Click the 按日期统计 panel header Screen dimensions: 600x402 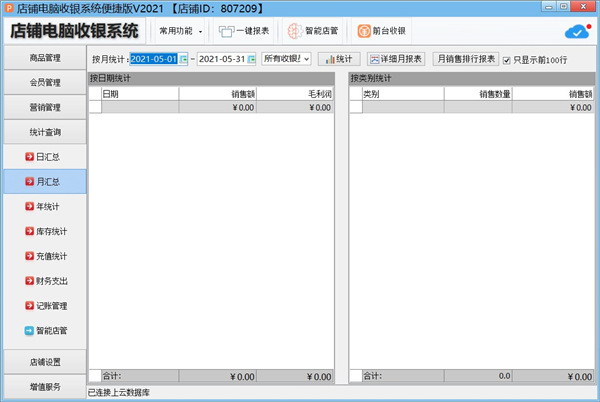click(211, 79)
